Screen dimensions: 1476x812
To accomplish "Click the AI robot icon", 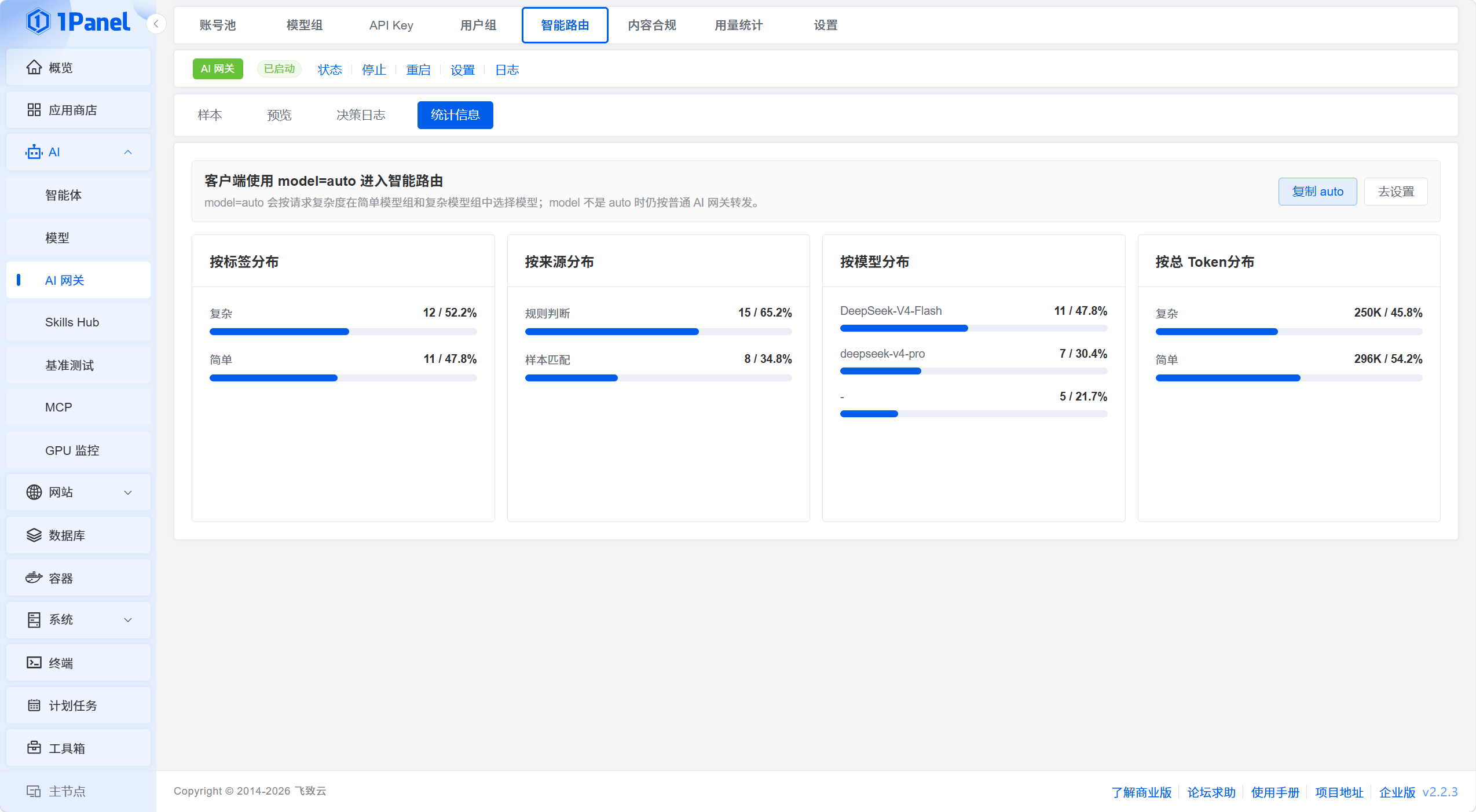I will pos(34,152).
